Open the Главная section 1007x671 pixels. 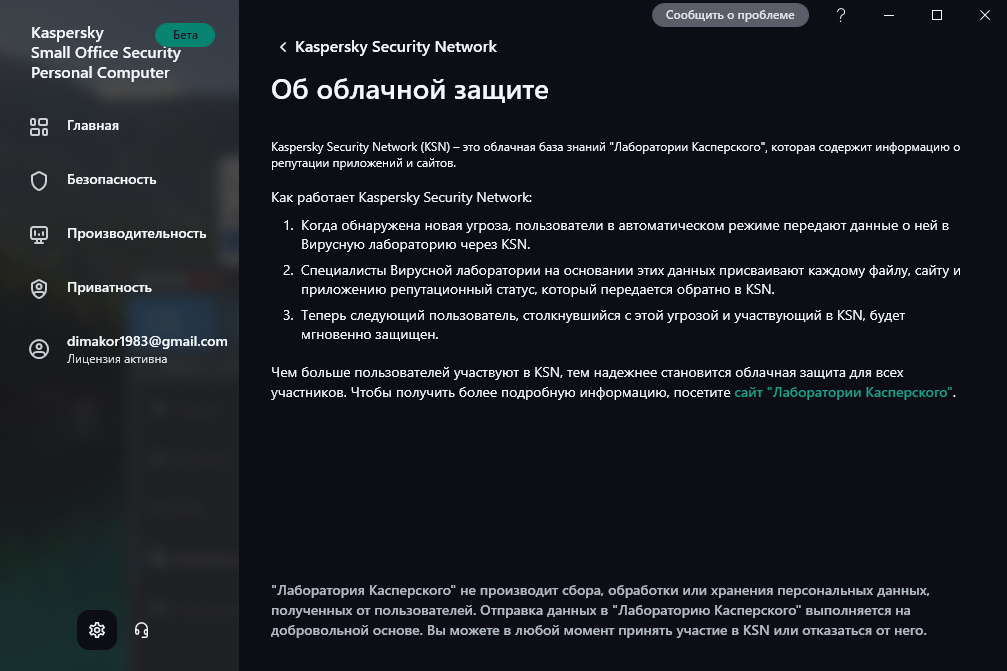93,126
